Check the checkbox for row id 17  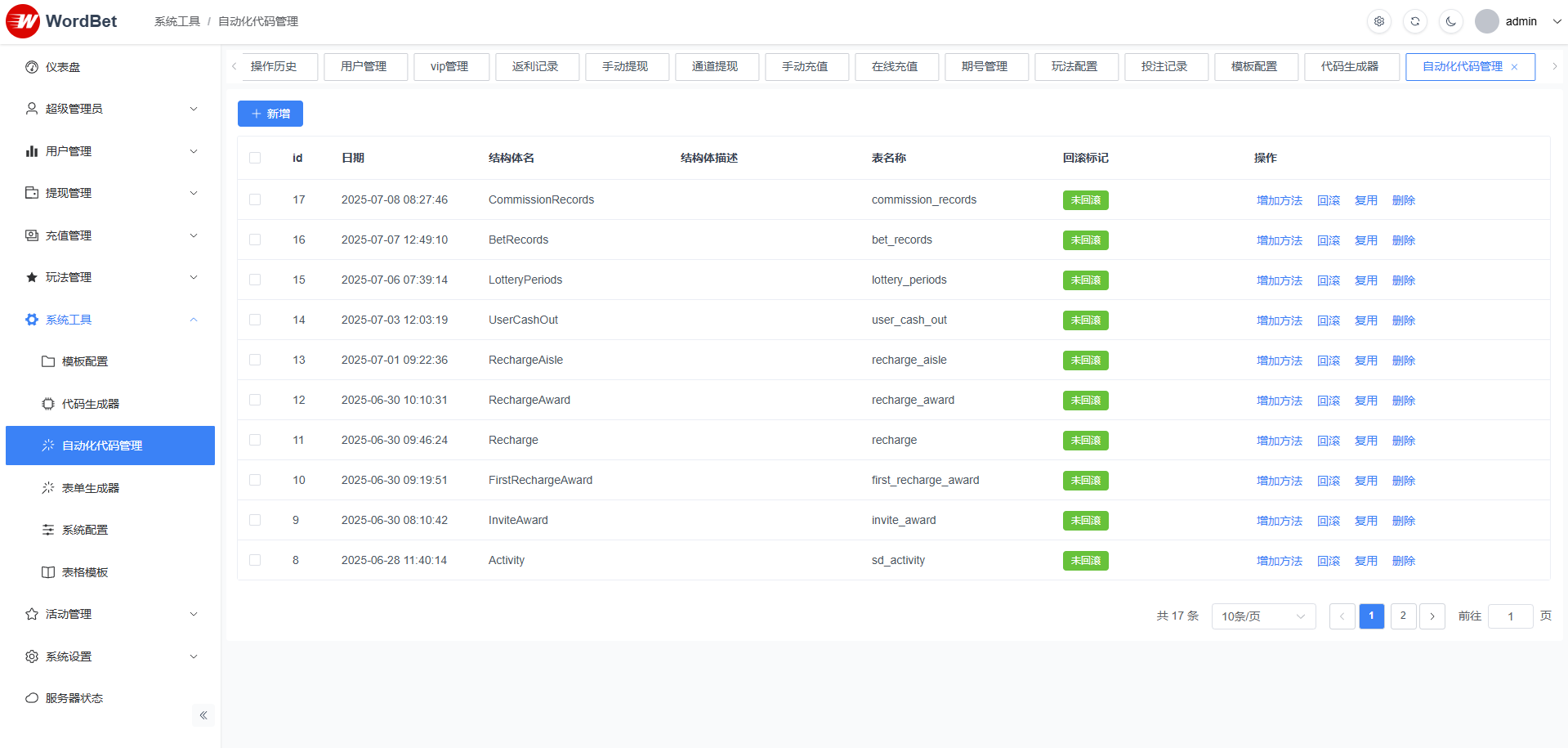(255, 199)
